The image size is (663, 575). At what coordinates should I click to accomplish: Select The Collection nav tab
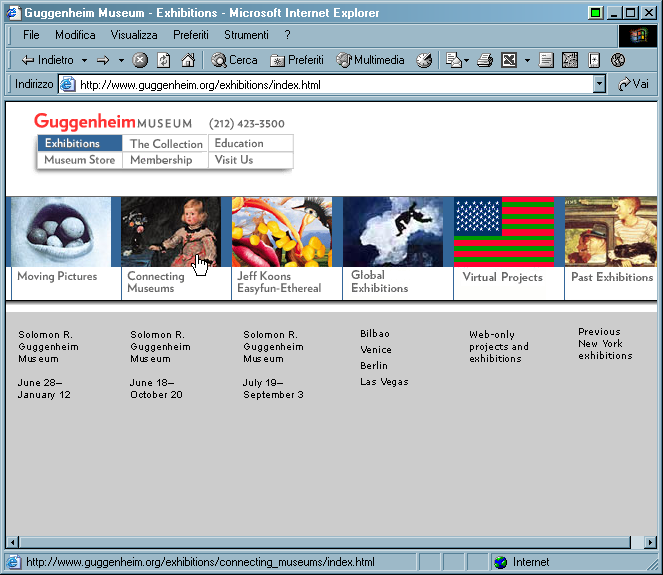click(x=166, y=144)
